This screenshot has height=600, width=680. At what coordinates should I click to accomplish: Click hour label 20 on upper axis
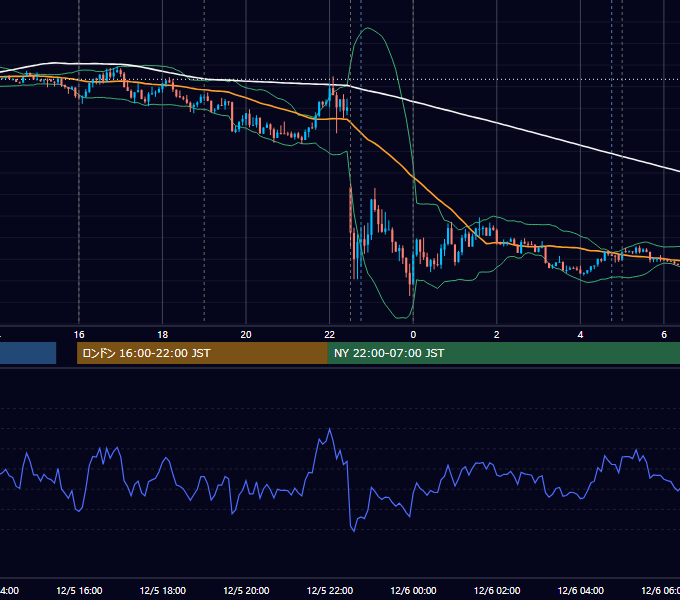tap(246, 334)
